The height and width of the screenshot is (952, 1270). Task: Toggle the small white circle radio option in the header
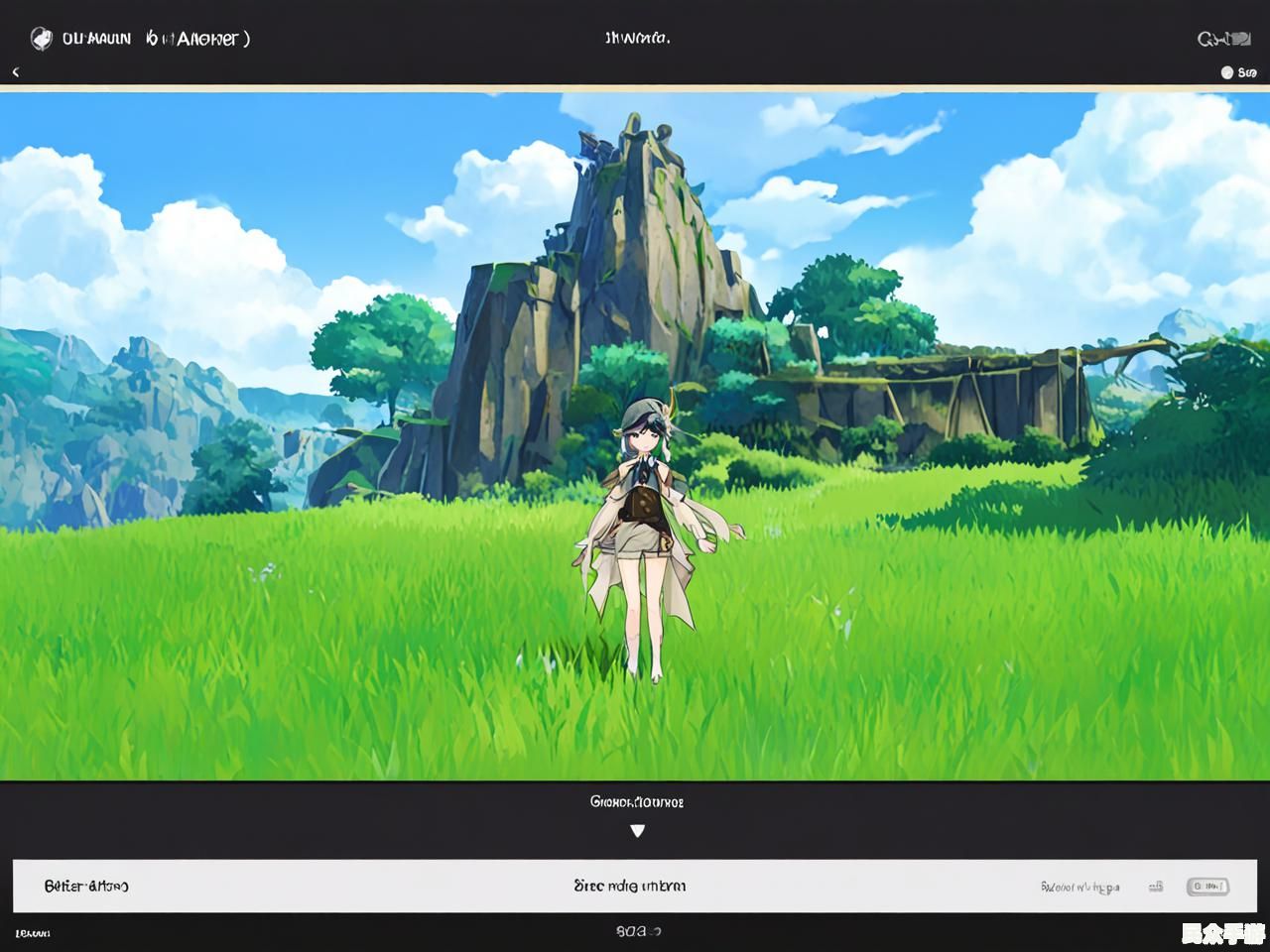pyautogui.click(x=1227, y=72)
